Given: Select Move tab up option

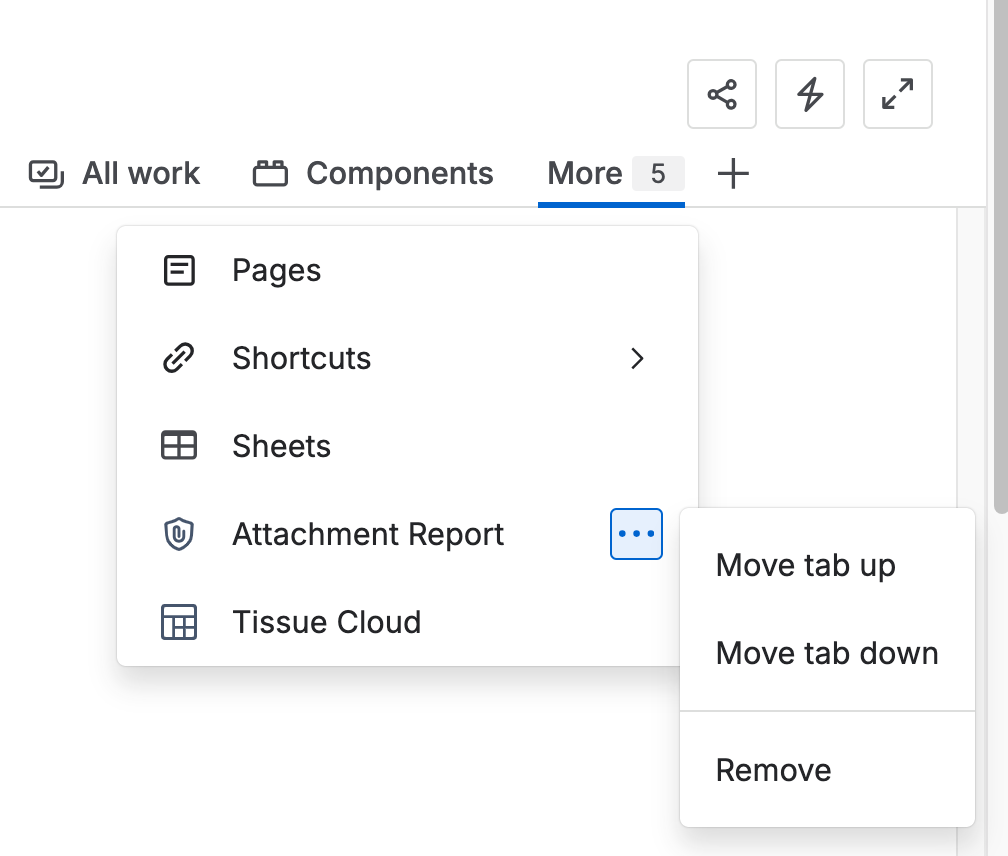Looking at the screenshot, I should [x=805, y=566].
